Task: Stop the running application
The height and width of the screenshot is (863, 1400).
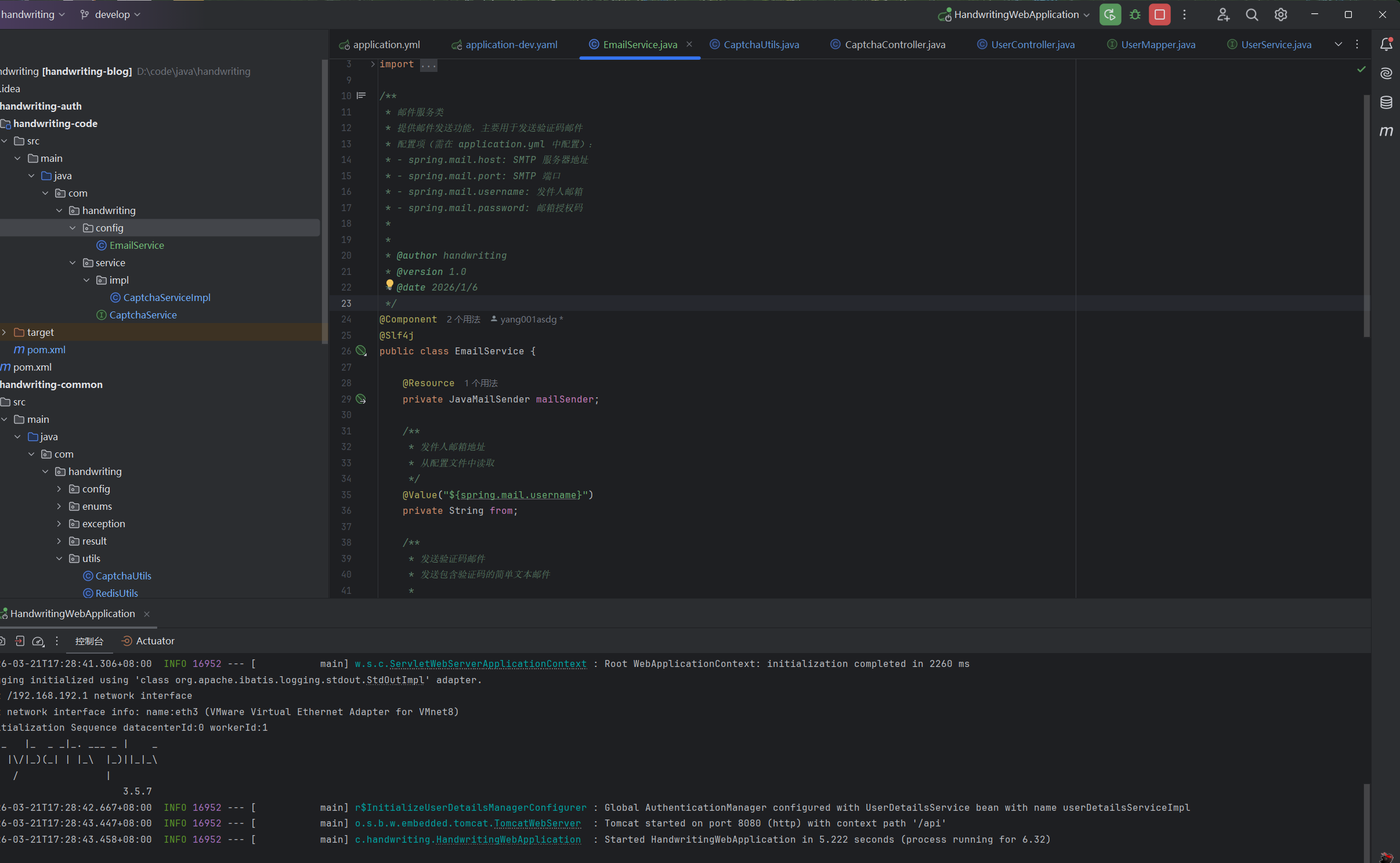Action: [x=1159, y=15]
